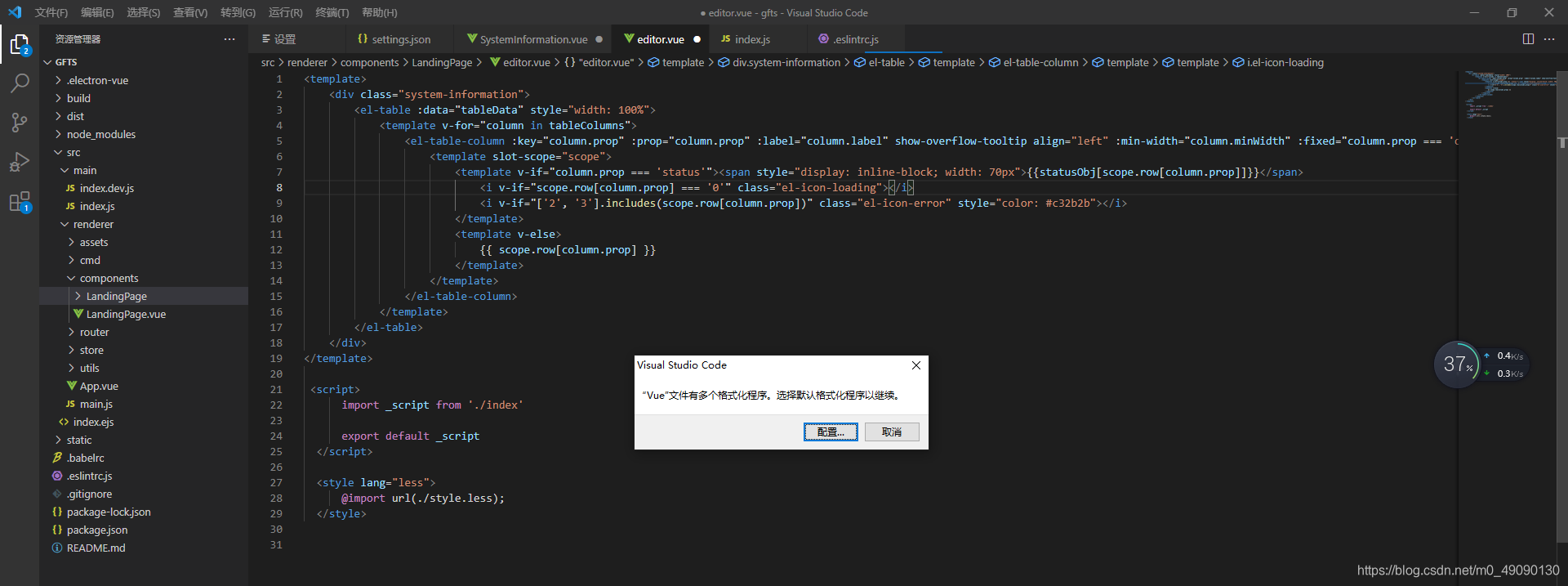Collapse the renderer folder
Image resolution: width=1568 pixels, height=586 pixels.
click(x=144, y=224)
